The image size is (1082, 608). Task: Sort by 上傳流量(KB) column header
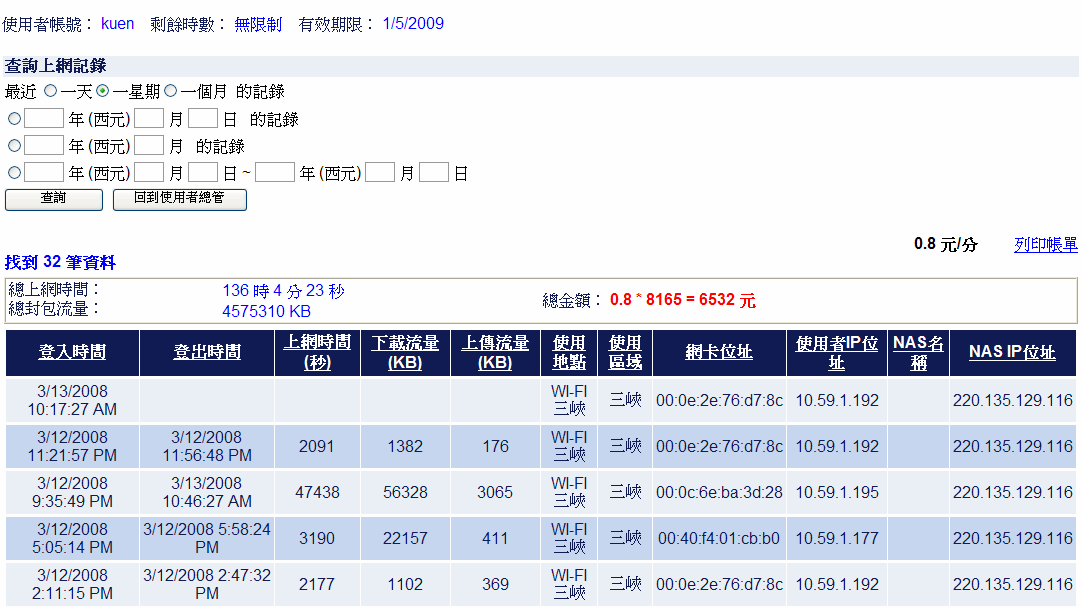point(495,353)
